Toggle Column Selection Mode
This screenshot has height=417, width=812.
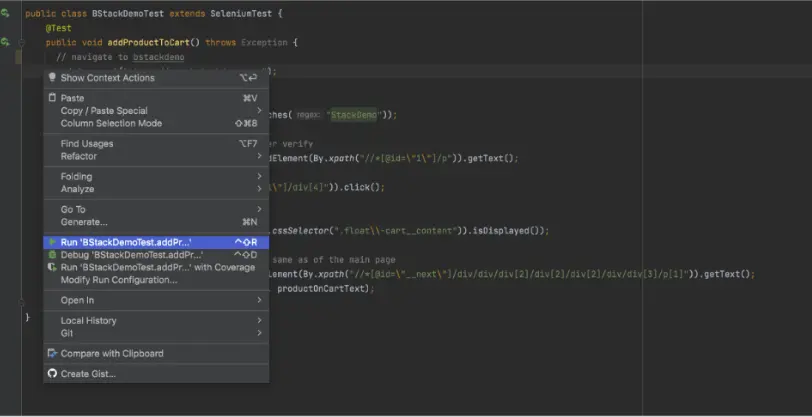click(x=111, y=123)
